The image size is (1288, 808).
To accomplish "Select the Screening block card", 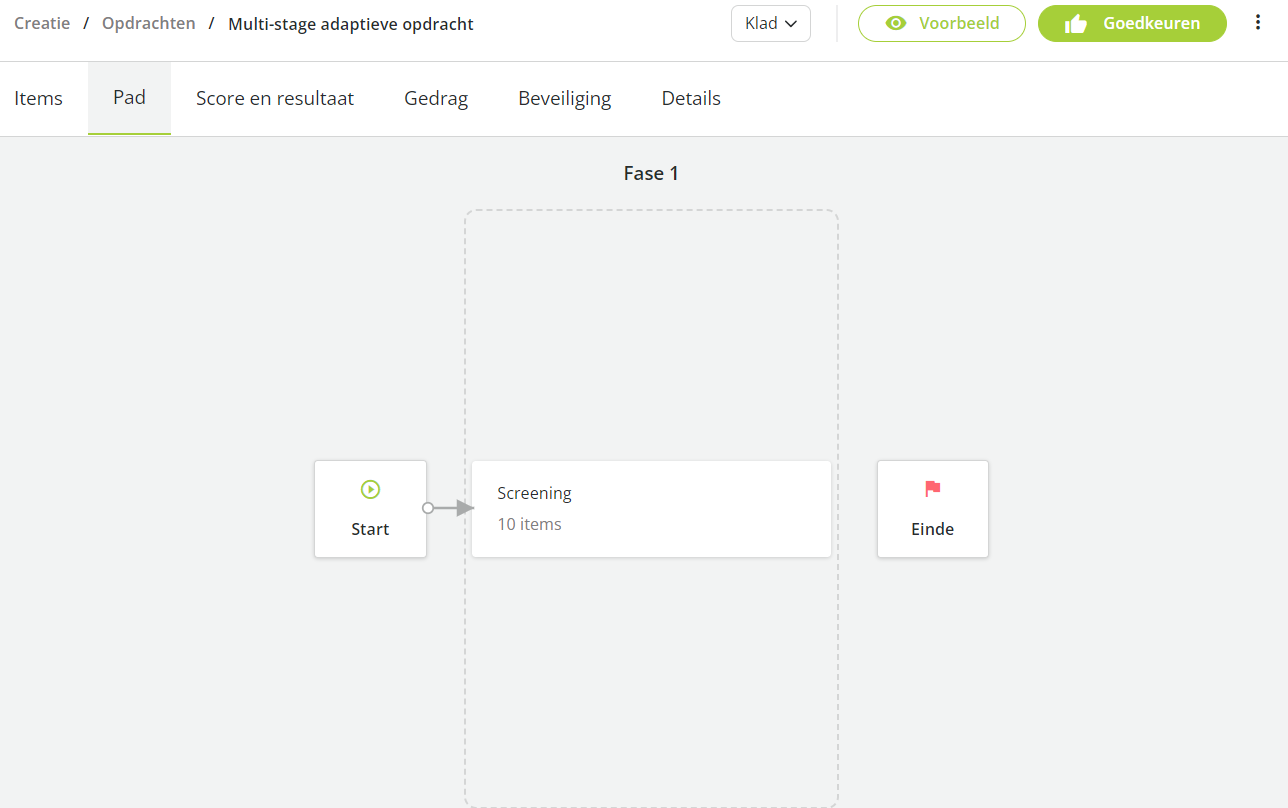I will (x=651, y=509).
